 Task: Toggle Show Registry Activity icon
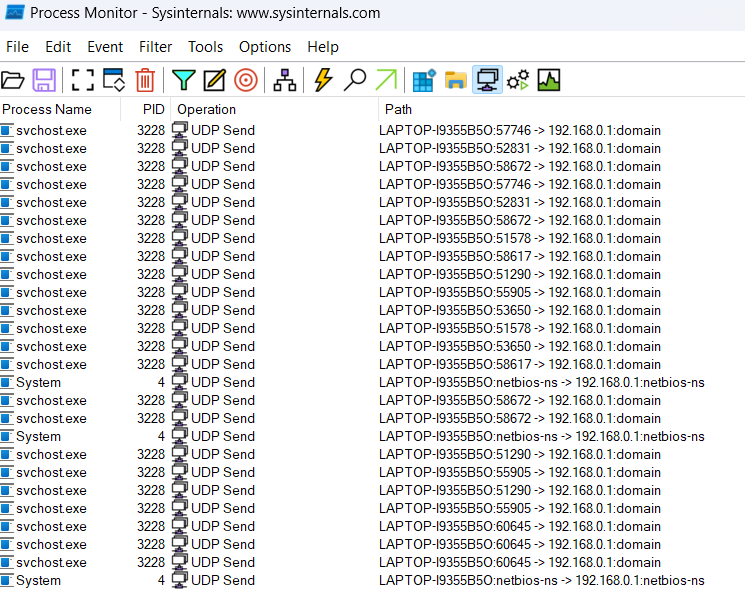(424, 80)
